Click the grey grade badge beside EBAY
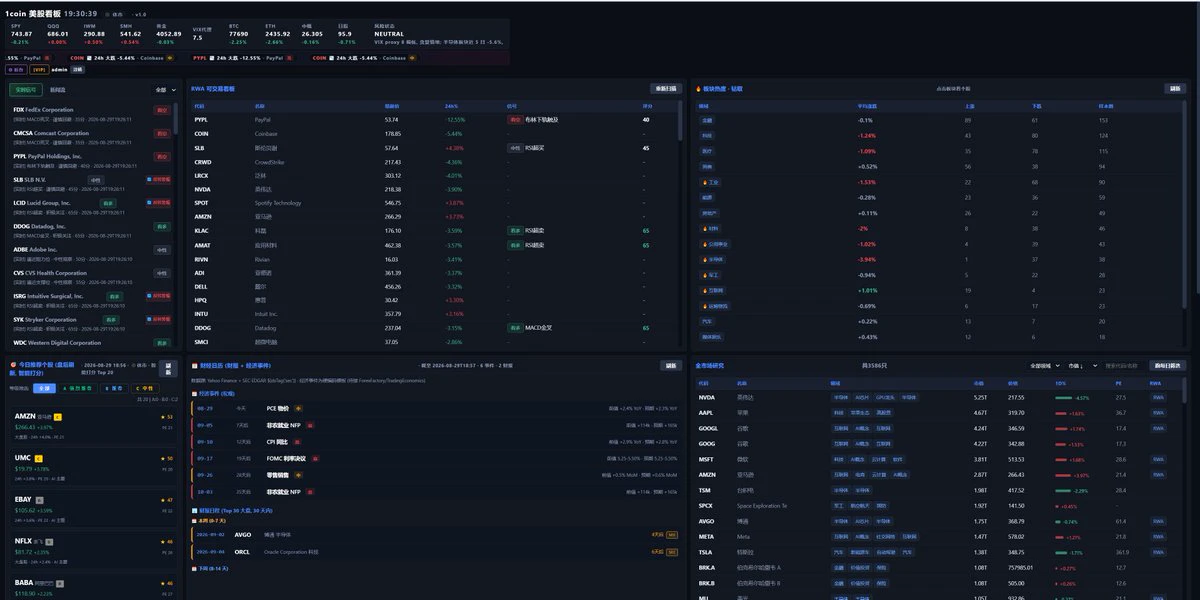Viewport: 1200px width, 600px height. click(x=40, y=499)
